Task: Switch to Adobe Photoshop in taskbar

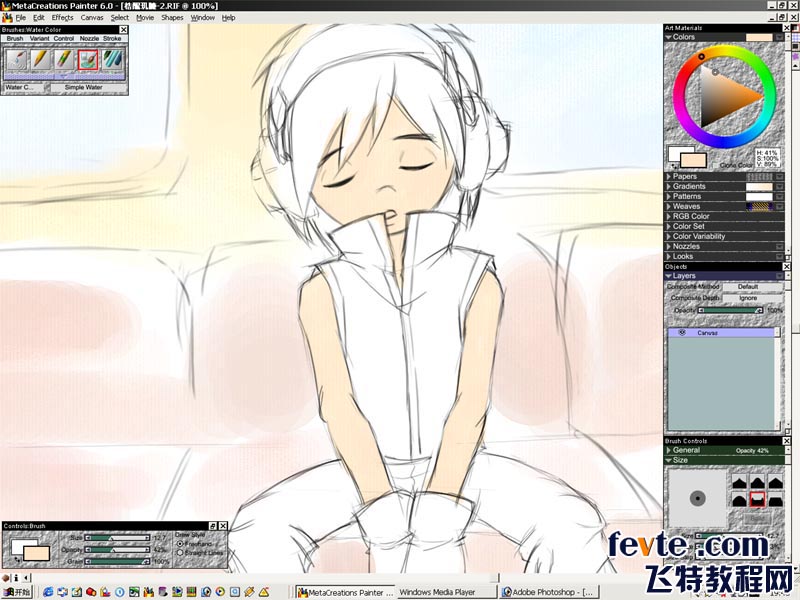Action: tap(549, 592)
